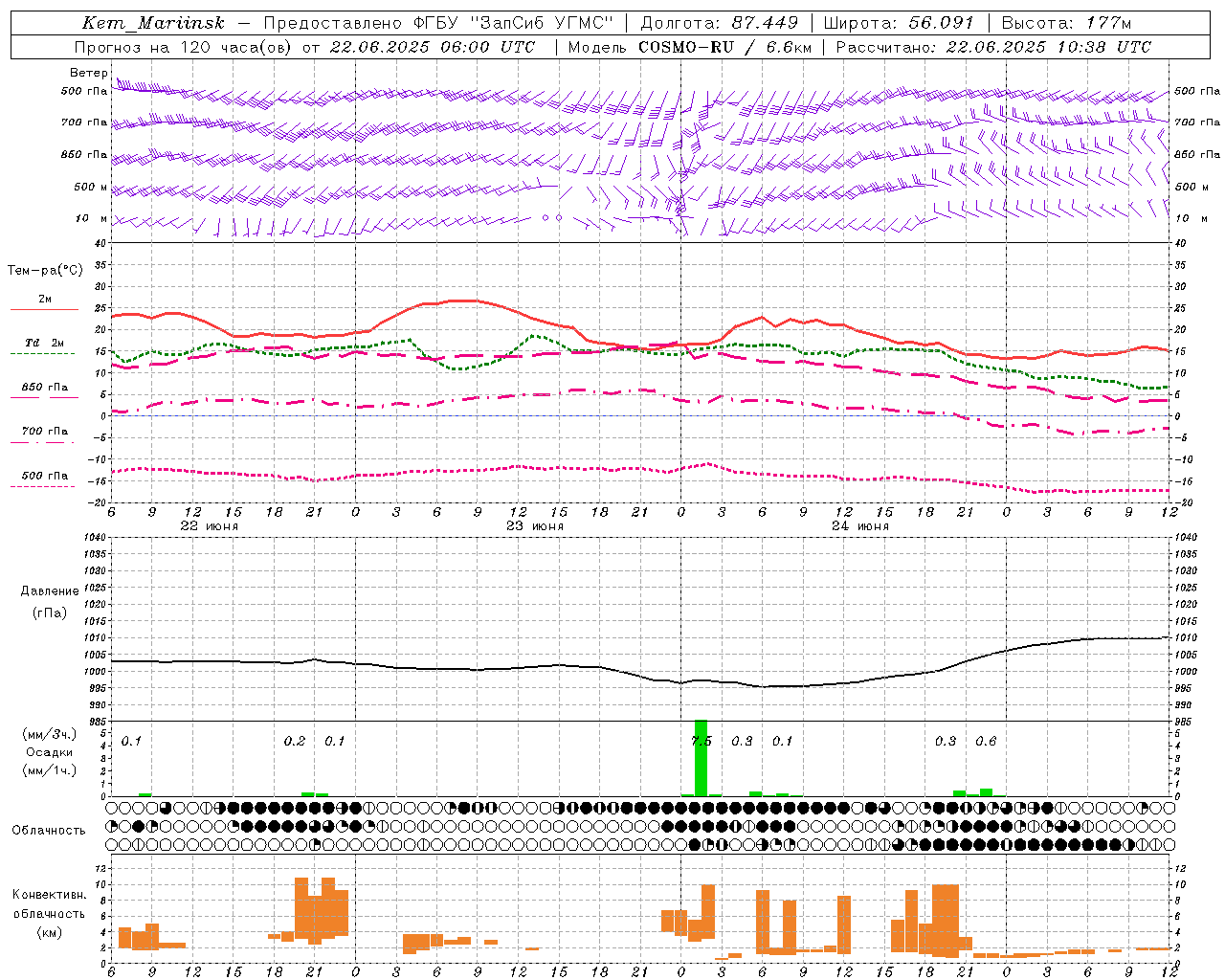Click the 23 июня date label

[535, 526]
